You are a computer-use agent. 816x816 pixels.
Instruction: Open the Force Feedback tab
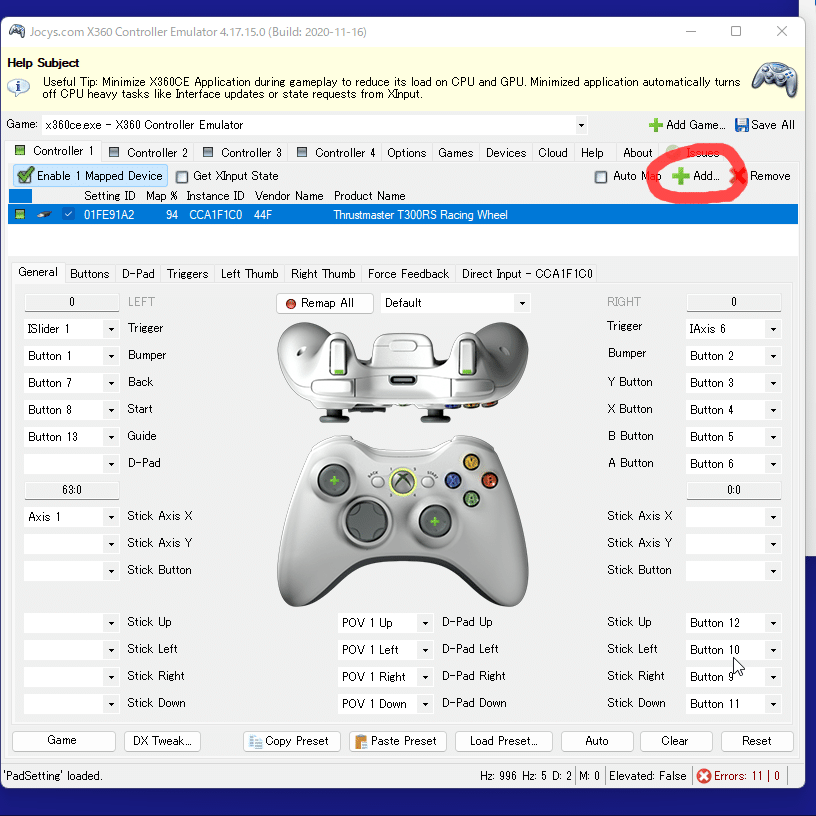coord(409,274)
